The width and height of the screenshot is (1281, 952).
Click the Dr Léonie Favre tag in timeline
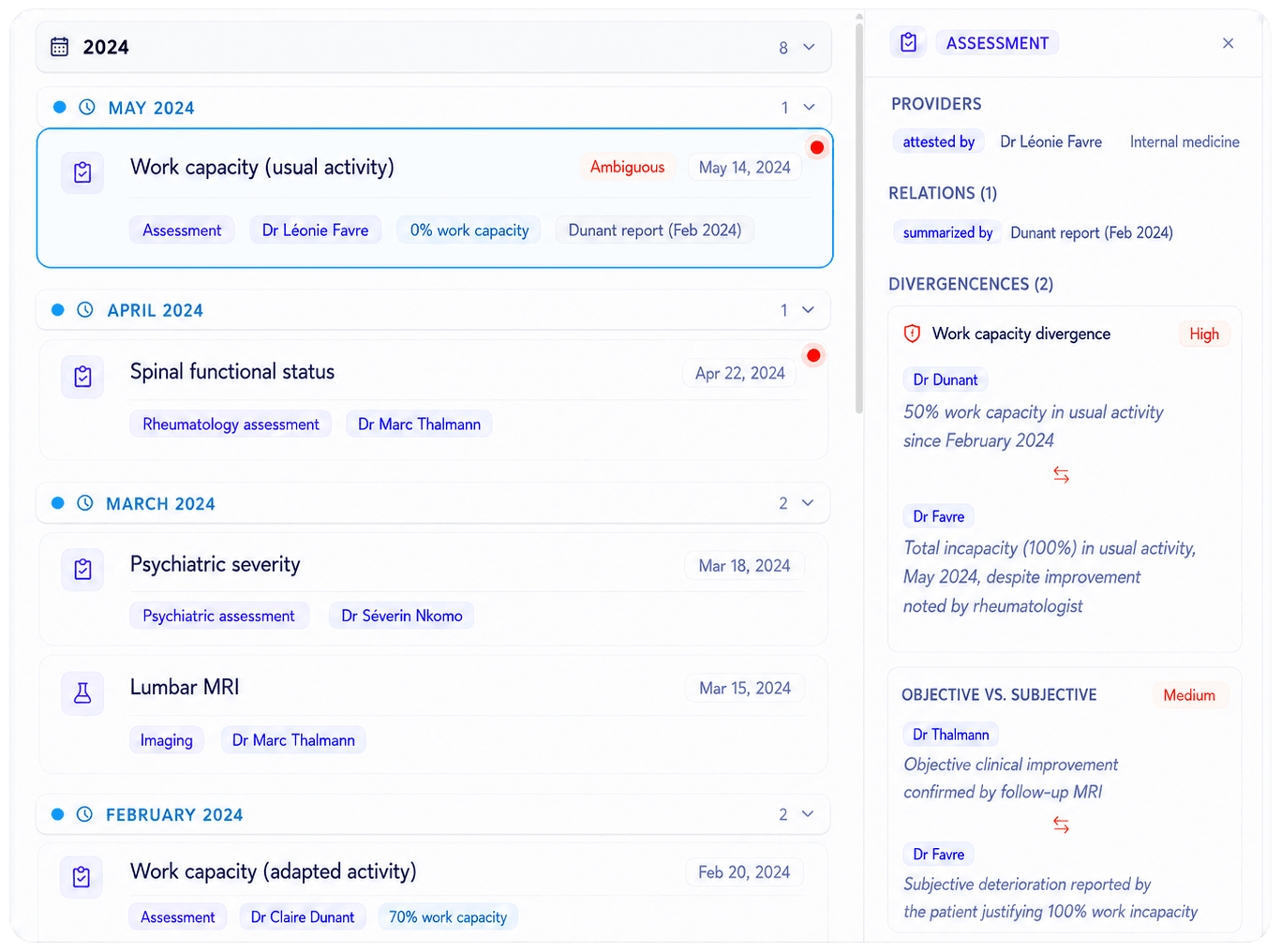click(x=315, y=230)
